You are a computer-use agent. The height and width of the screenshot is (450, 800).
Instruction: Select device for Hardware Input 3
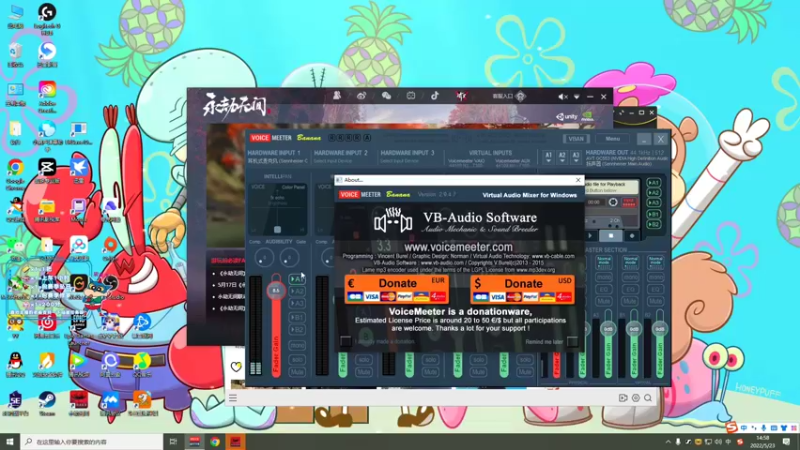pyautogui.click(x=399, y=161)
